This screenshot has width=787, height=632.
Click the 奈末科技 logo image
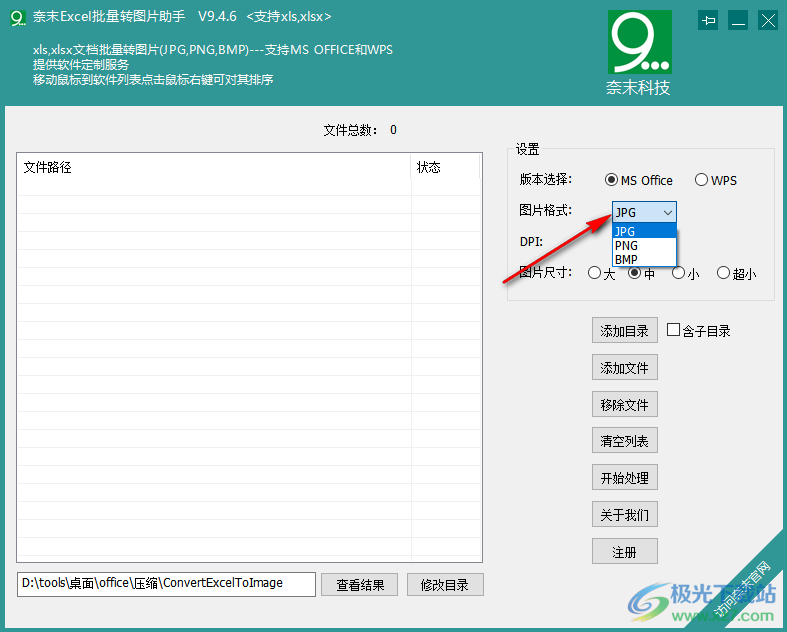pyautogui.click(x=639, y=42)
